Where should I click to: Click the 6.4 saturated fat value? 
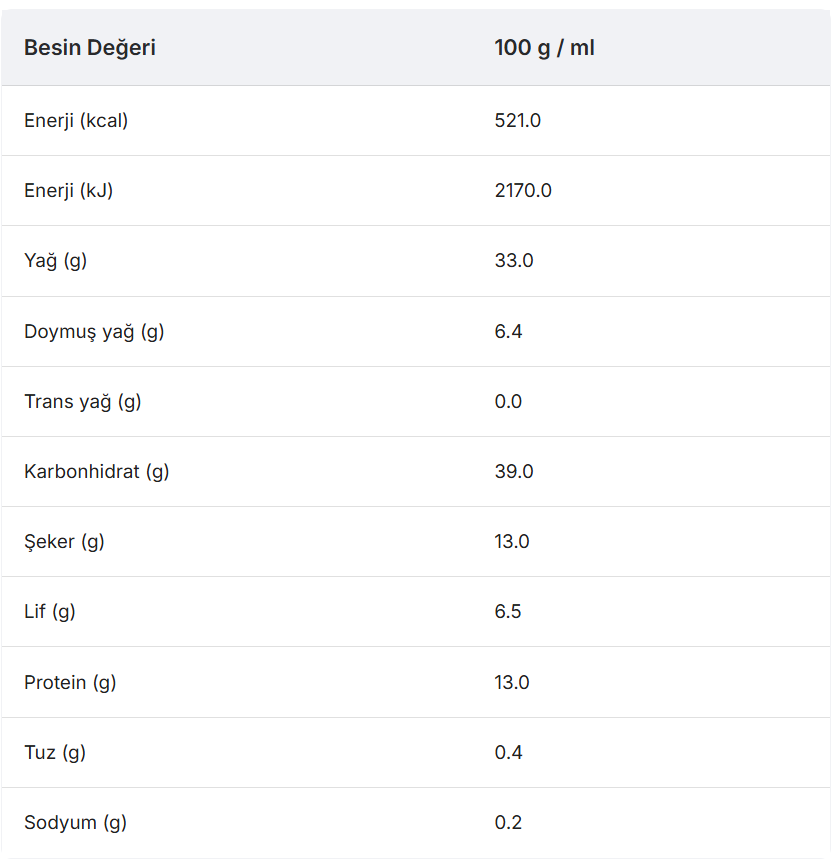[x=508, y=331]
